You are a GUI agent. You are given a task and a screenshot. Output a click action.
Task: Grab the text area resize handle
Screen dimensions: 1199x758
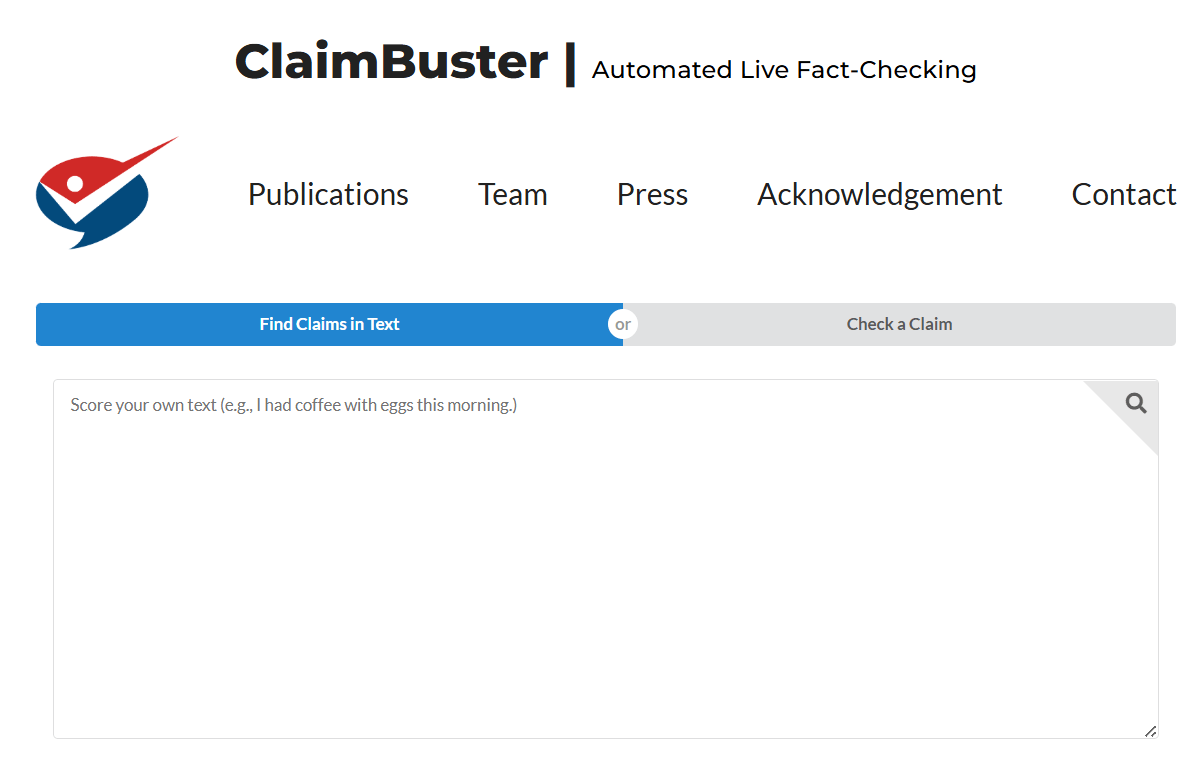pos(1150,731)
